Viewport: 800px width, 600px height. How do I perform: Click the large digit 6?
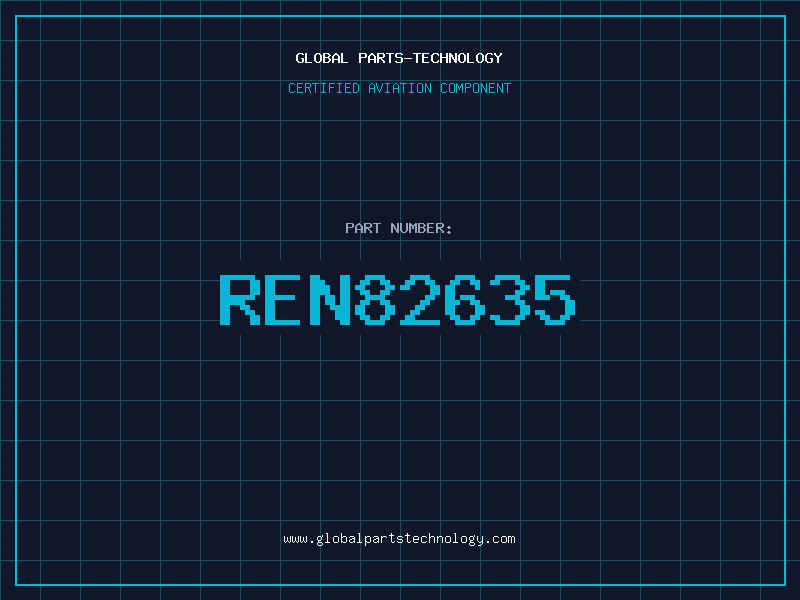pyautogui.click(x=465, y=300)
